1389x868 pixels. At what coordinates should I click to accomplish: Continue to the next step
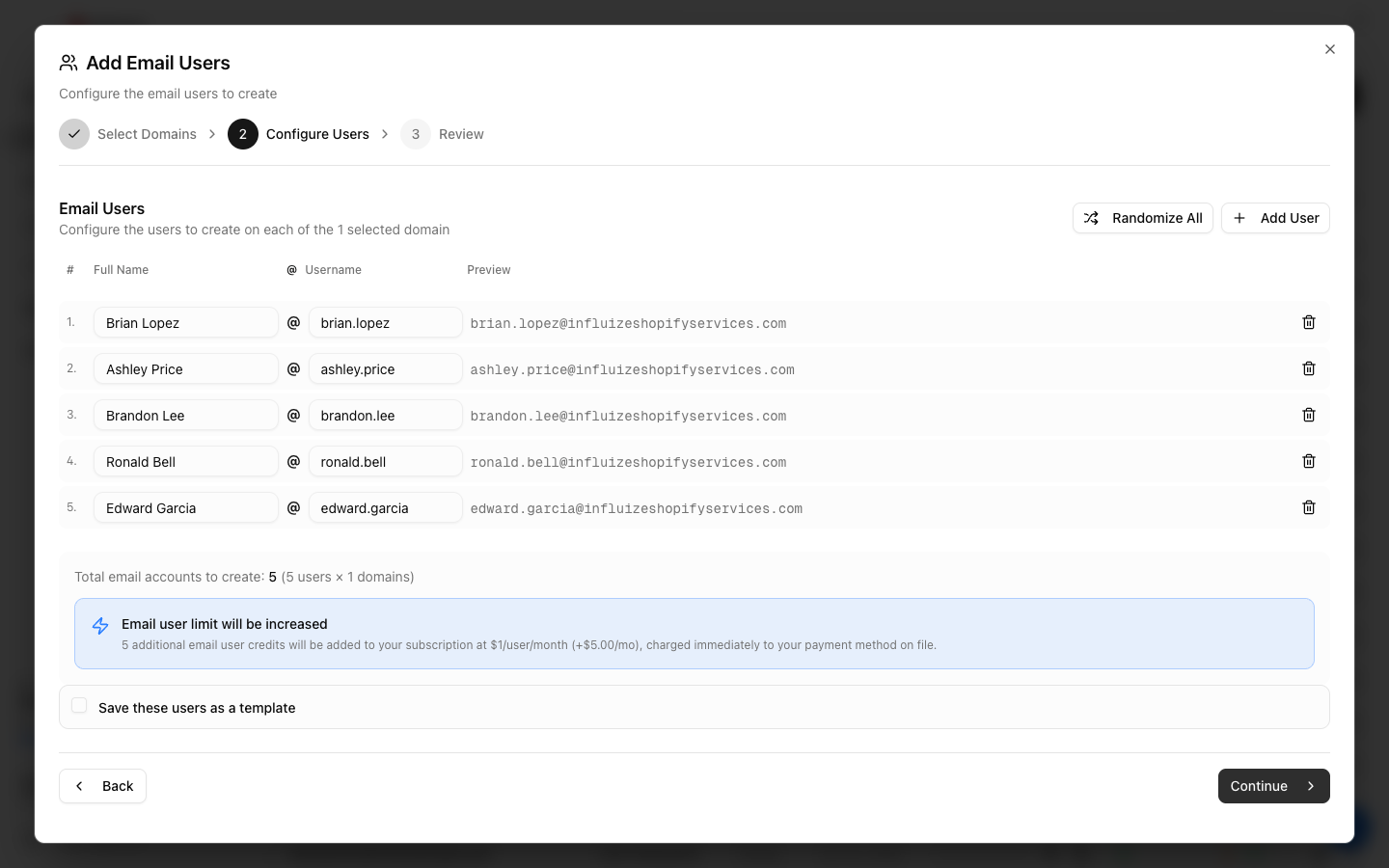pos(1273,786)
